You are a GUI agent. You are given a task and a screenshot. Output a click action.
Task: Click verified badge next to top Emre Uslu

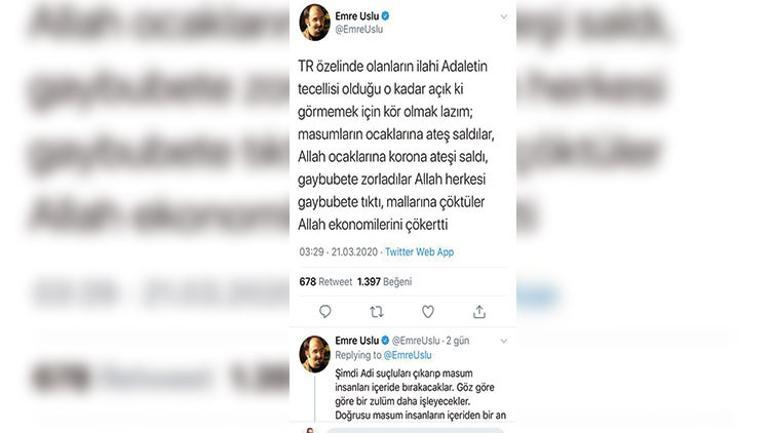click(385, 16)
